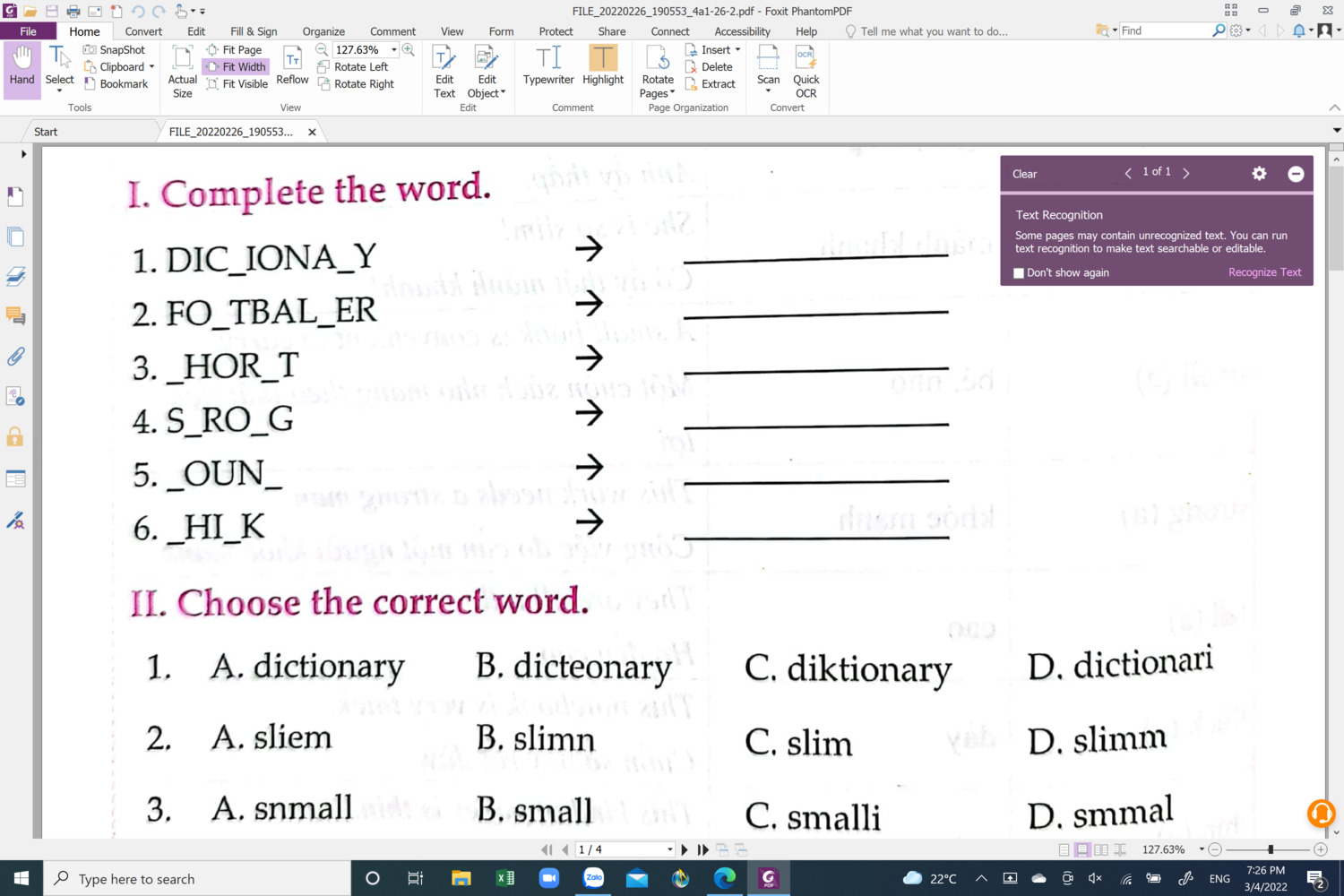
Task: Open status bar zoom level dropdown
Action: 1202,849
